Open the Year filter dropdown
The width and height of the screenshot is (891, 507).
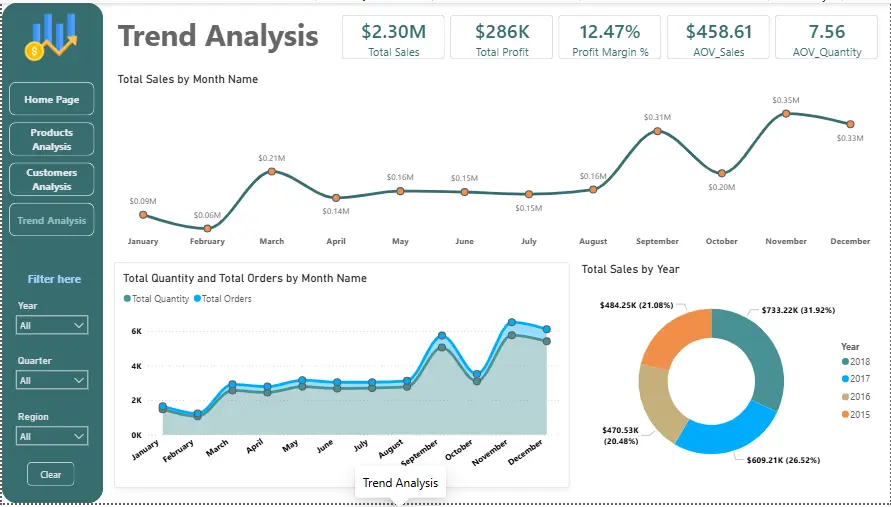point(52,325)
